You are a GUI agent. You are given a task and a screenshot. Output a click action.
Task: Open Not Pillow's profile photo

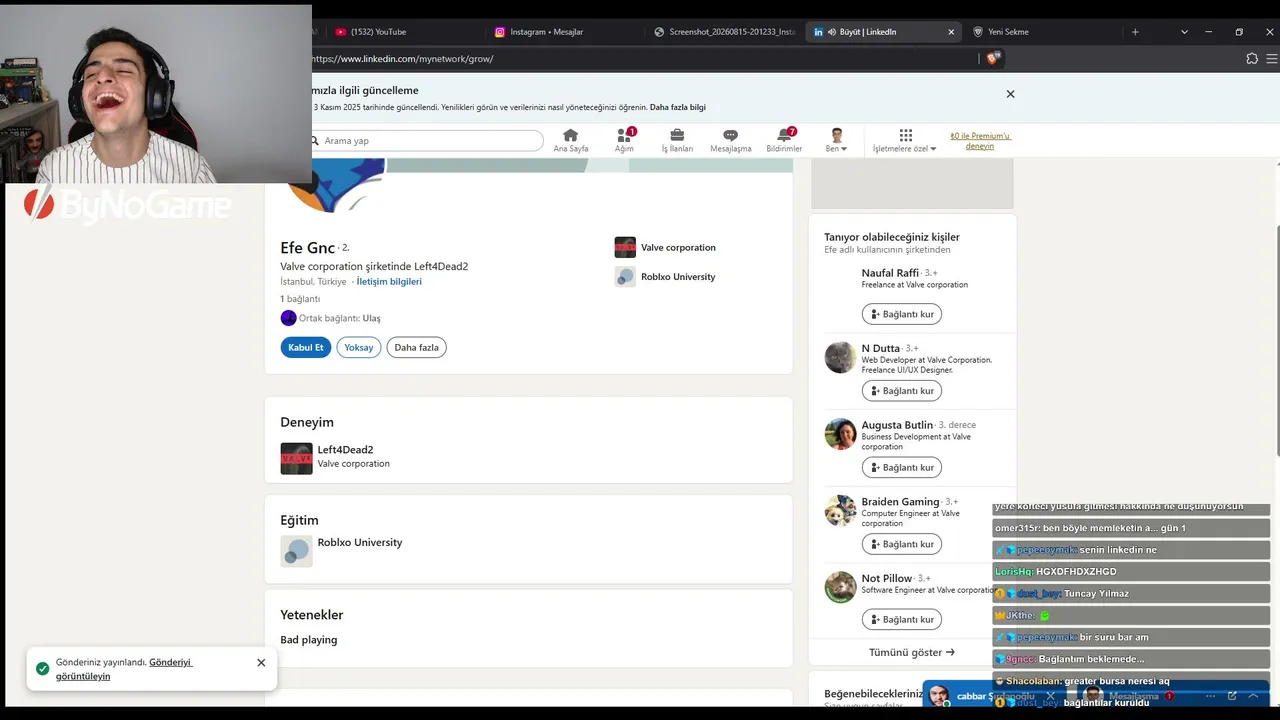coord(840,587)
